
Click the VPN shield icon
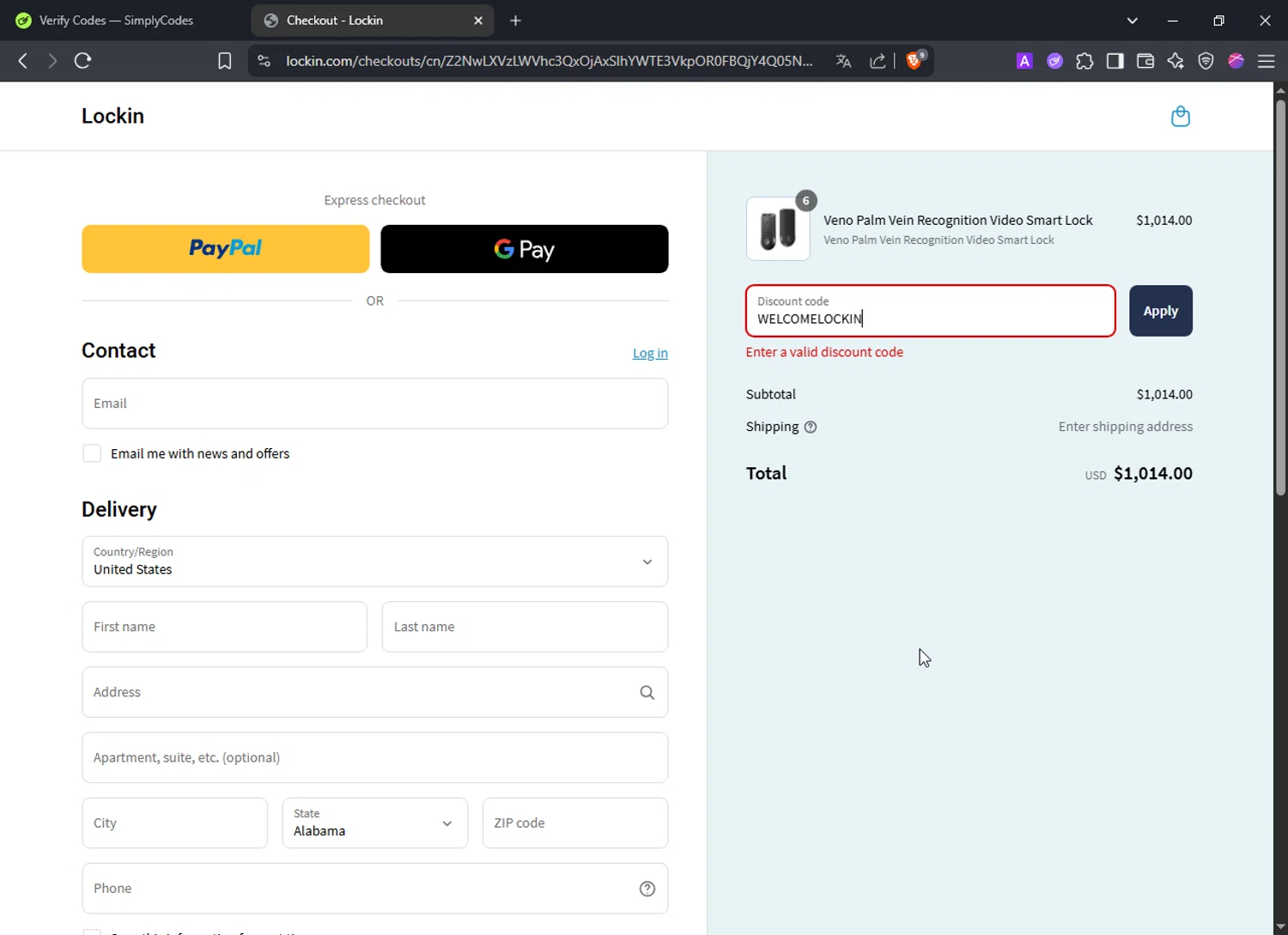pyautogui.click(x=1206, y=61)
